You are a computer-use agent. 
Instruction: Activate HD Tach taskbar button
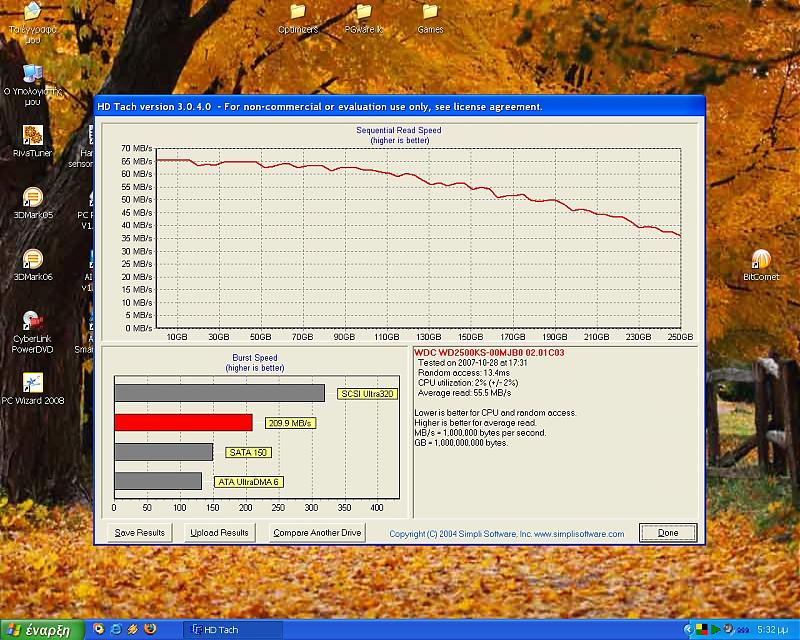(233, 630)
